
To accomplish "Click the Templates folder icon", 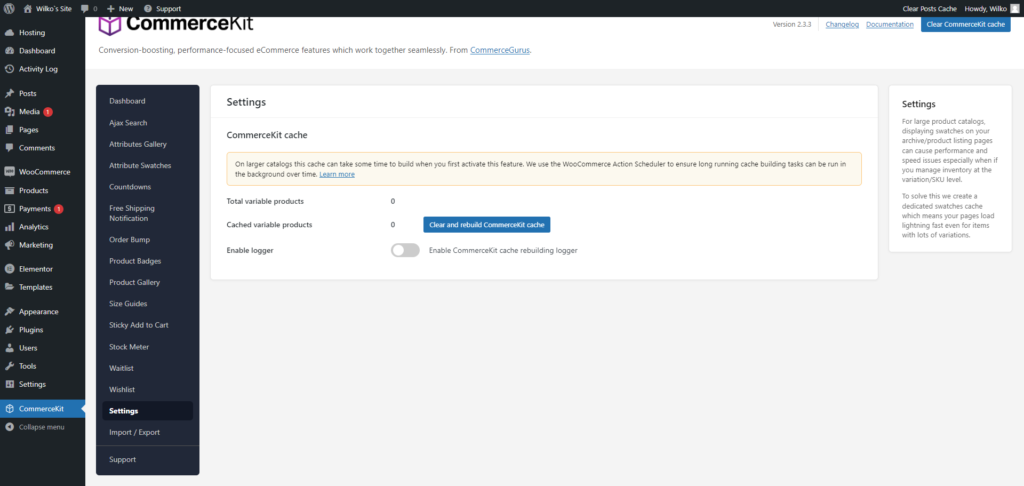I will (9, 287).
